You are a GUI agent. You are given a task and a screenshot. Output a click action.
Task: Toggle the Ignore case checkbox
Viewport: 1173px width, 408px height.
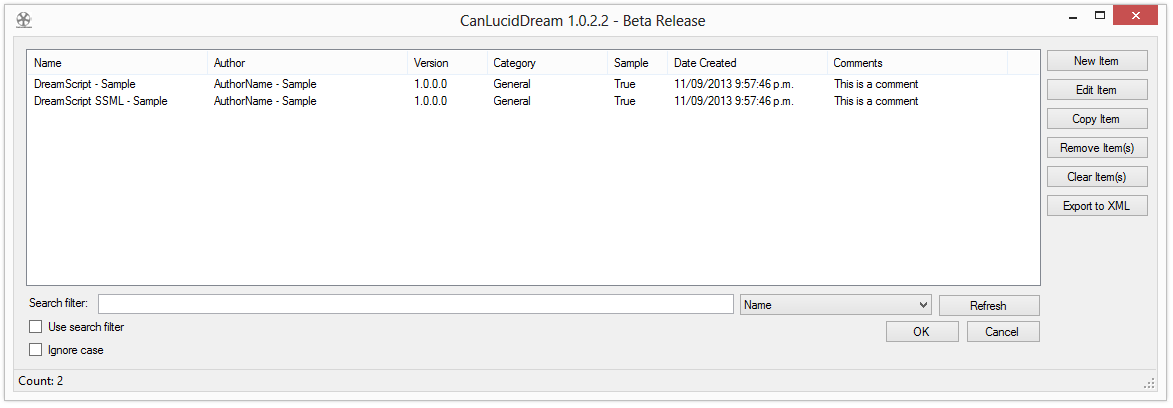tap(36, 350)
